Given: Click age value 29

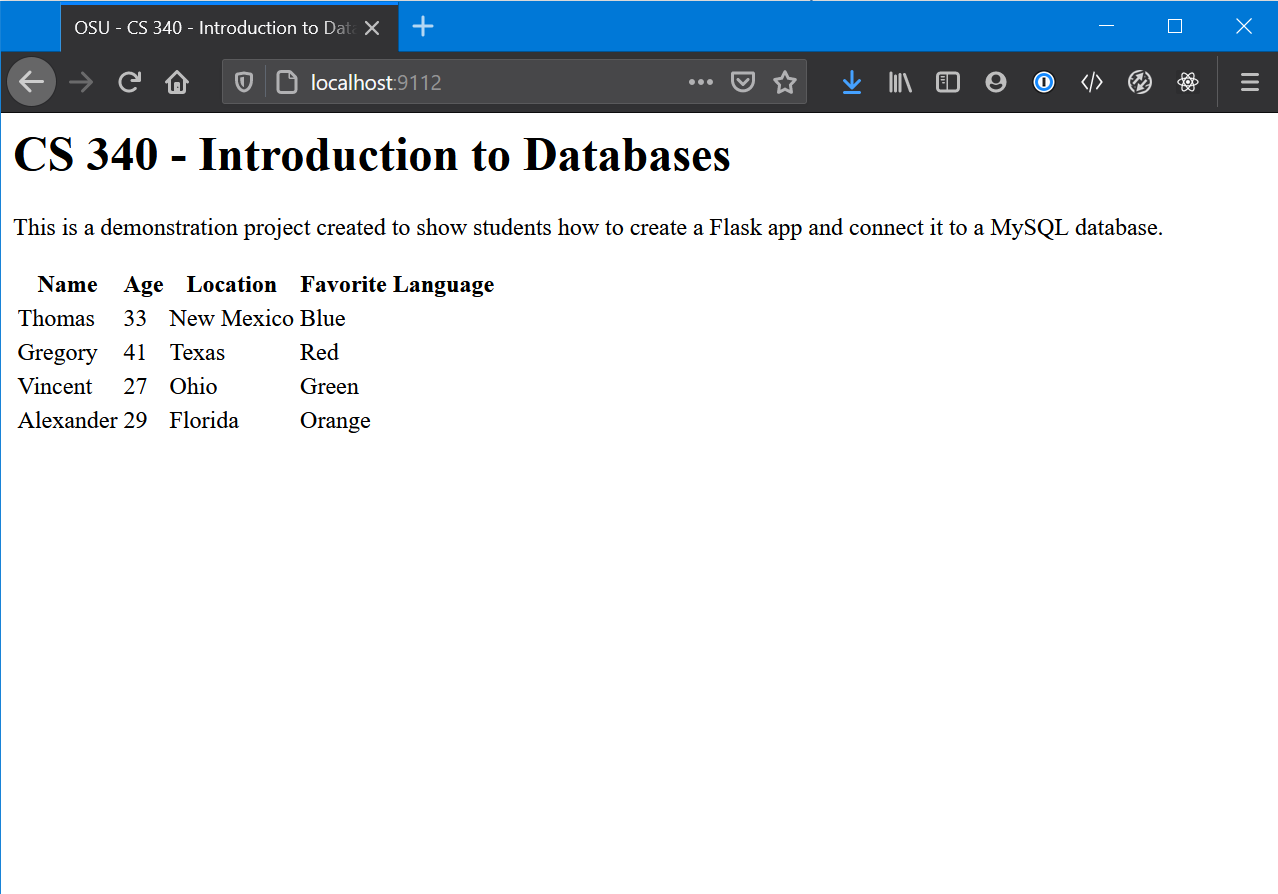Looking at the screenshot, I should (135, 420).
